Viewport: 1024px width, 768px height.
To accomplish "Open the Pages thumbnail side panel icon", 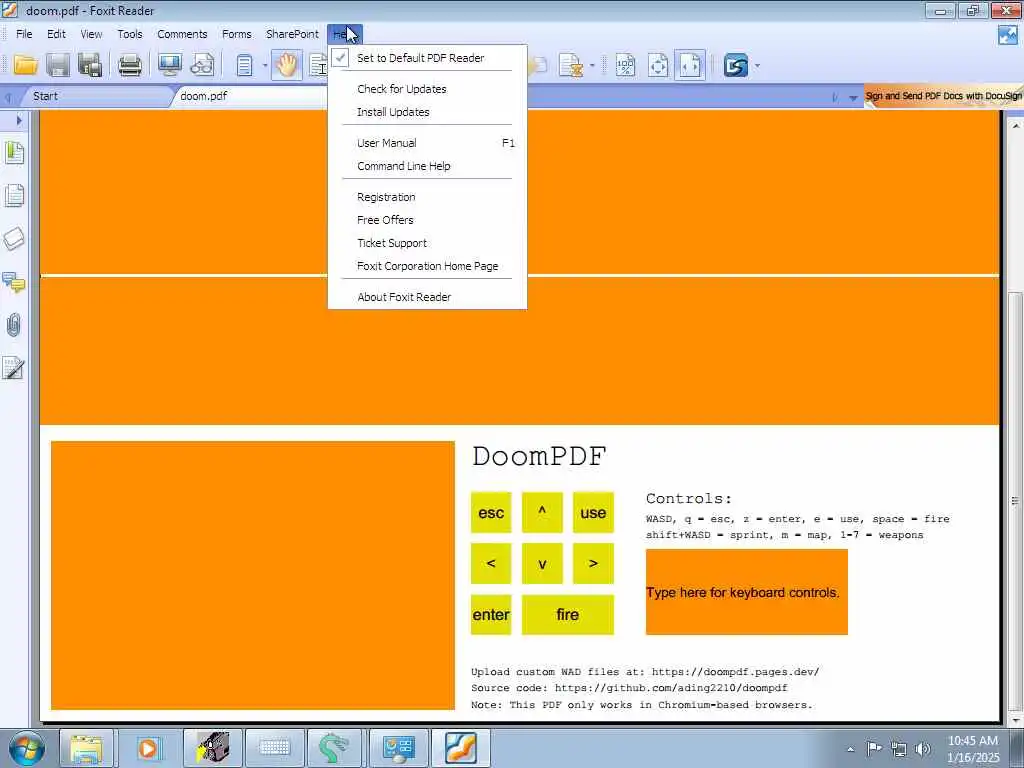I will click(14, 195).
